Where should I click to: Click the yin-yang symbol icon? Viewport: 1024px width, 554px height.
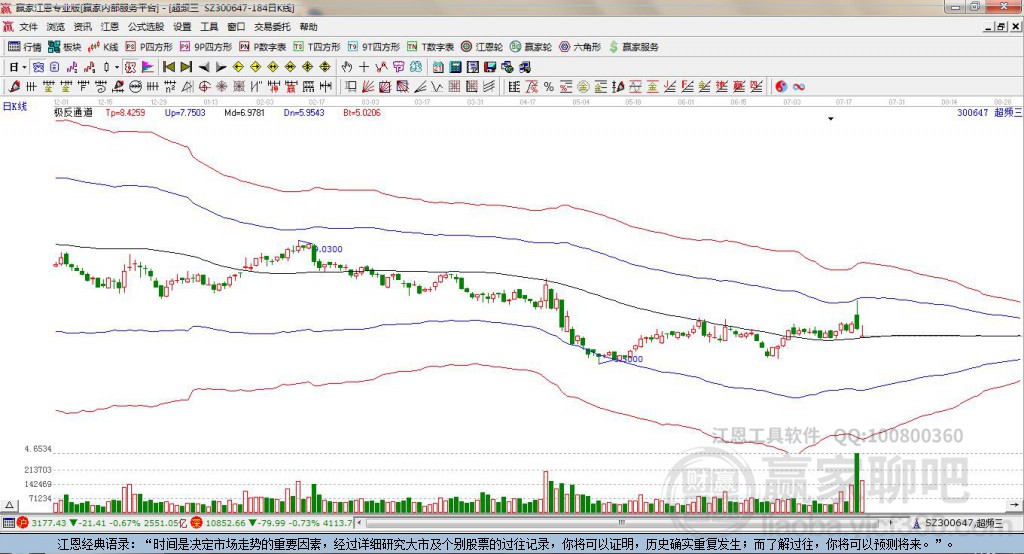[781, 86]
